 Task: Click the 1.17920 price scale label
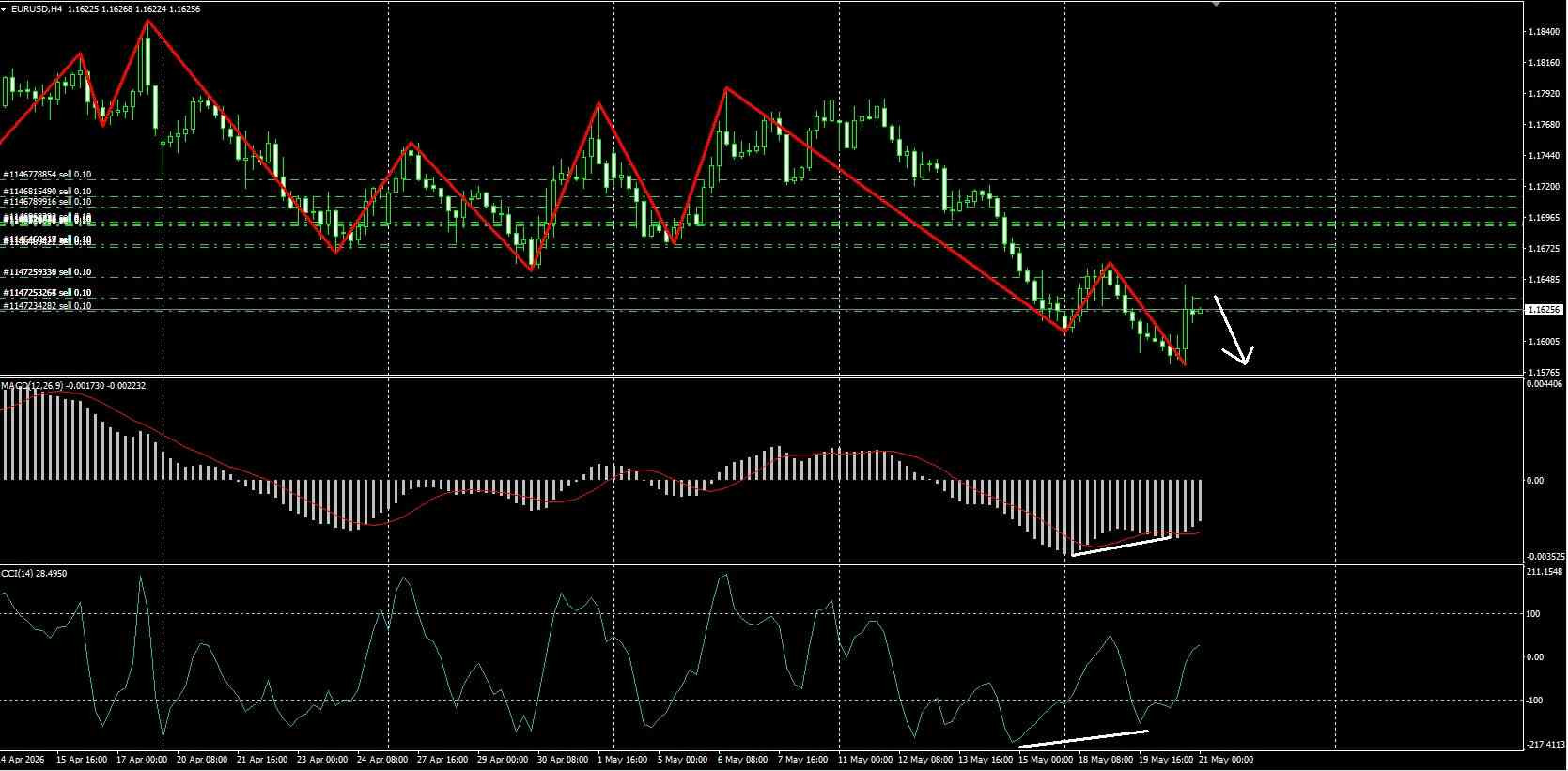point(1544,94)
